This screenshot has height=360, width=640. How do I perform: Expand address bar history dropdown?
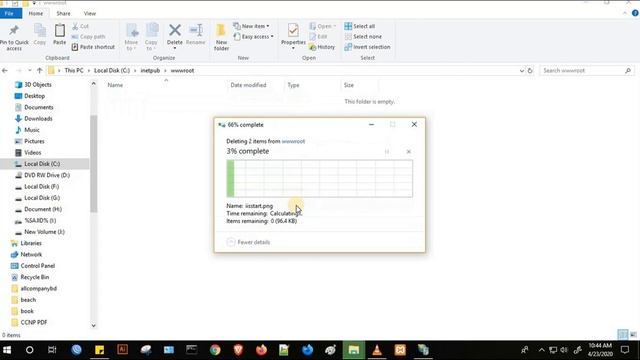tap(522, 71)
